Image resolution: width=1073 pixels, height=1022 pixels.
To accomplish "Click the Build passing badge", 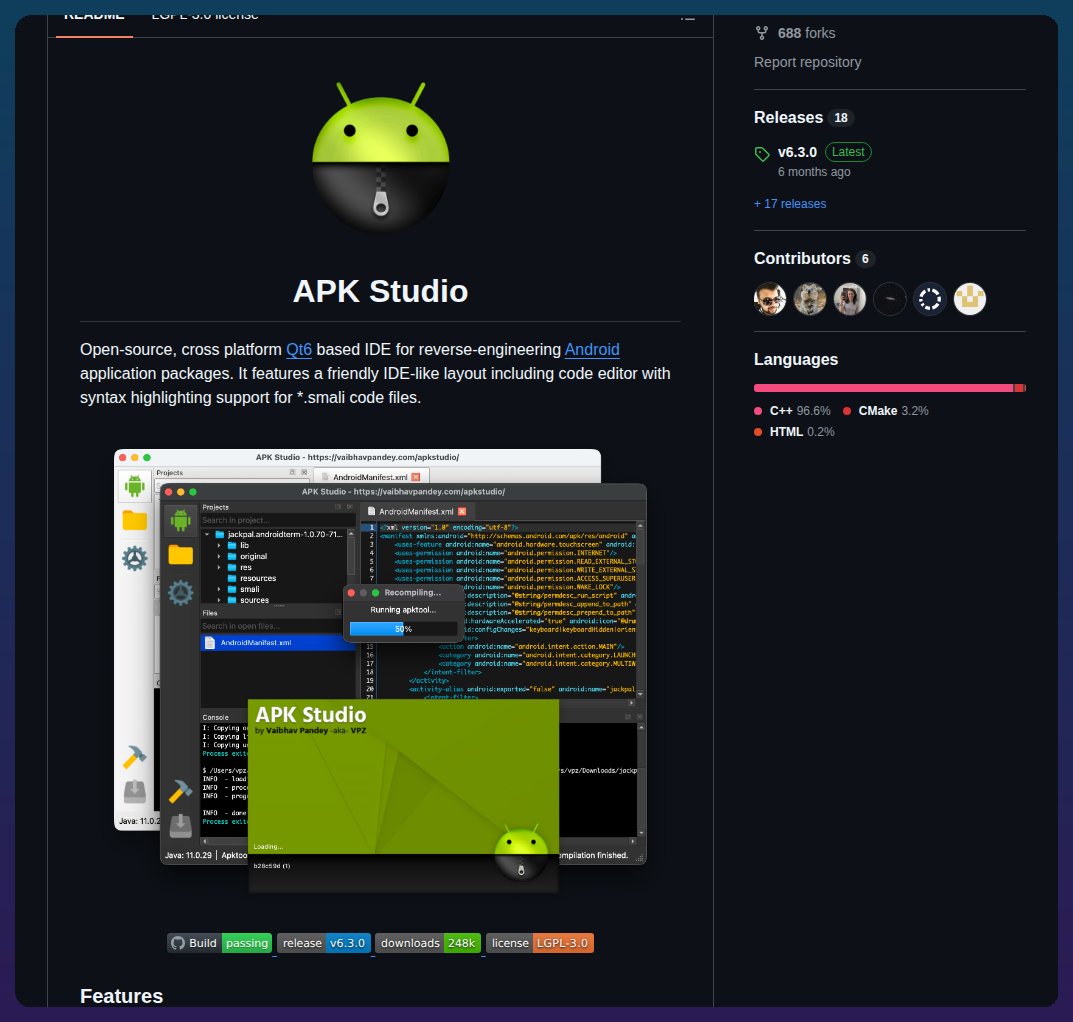I will pos(220,943).
